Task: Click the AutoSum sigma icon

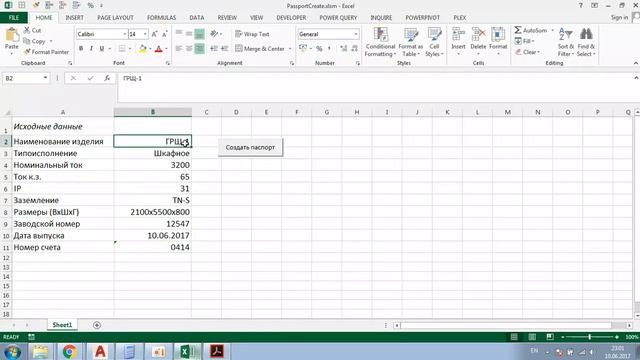Action: (x=518, y=30)
